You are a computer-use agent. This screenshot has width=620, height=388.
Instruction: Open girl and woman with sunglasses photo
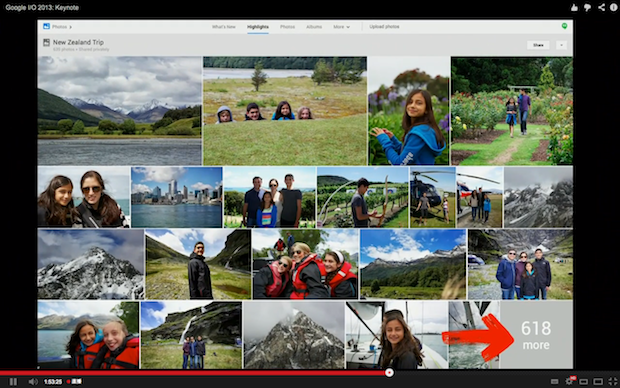click(x=84, y=197)
